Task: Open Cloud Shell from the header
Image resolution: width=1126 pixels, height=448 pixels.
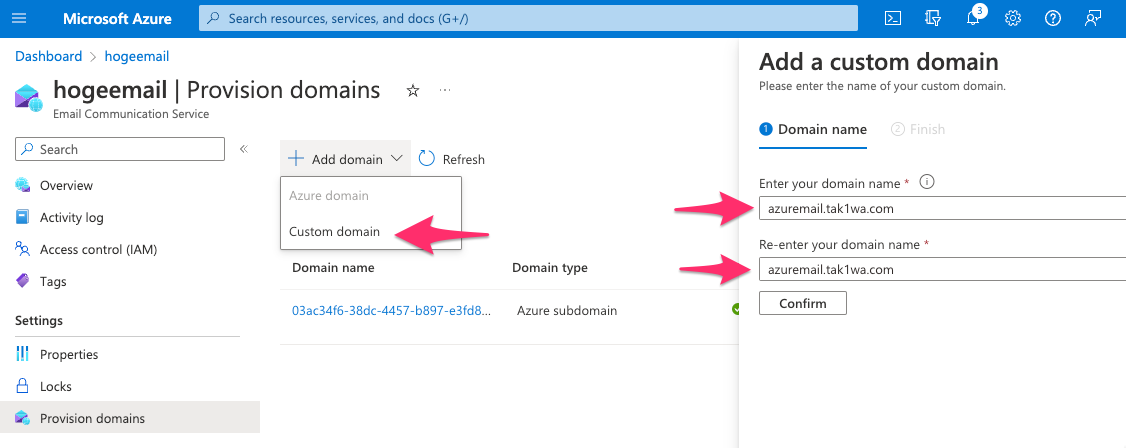Action: (x=893, y=19)
